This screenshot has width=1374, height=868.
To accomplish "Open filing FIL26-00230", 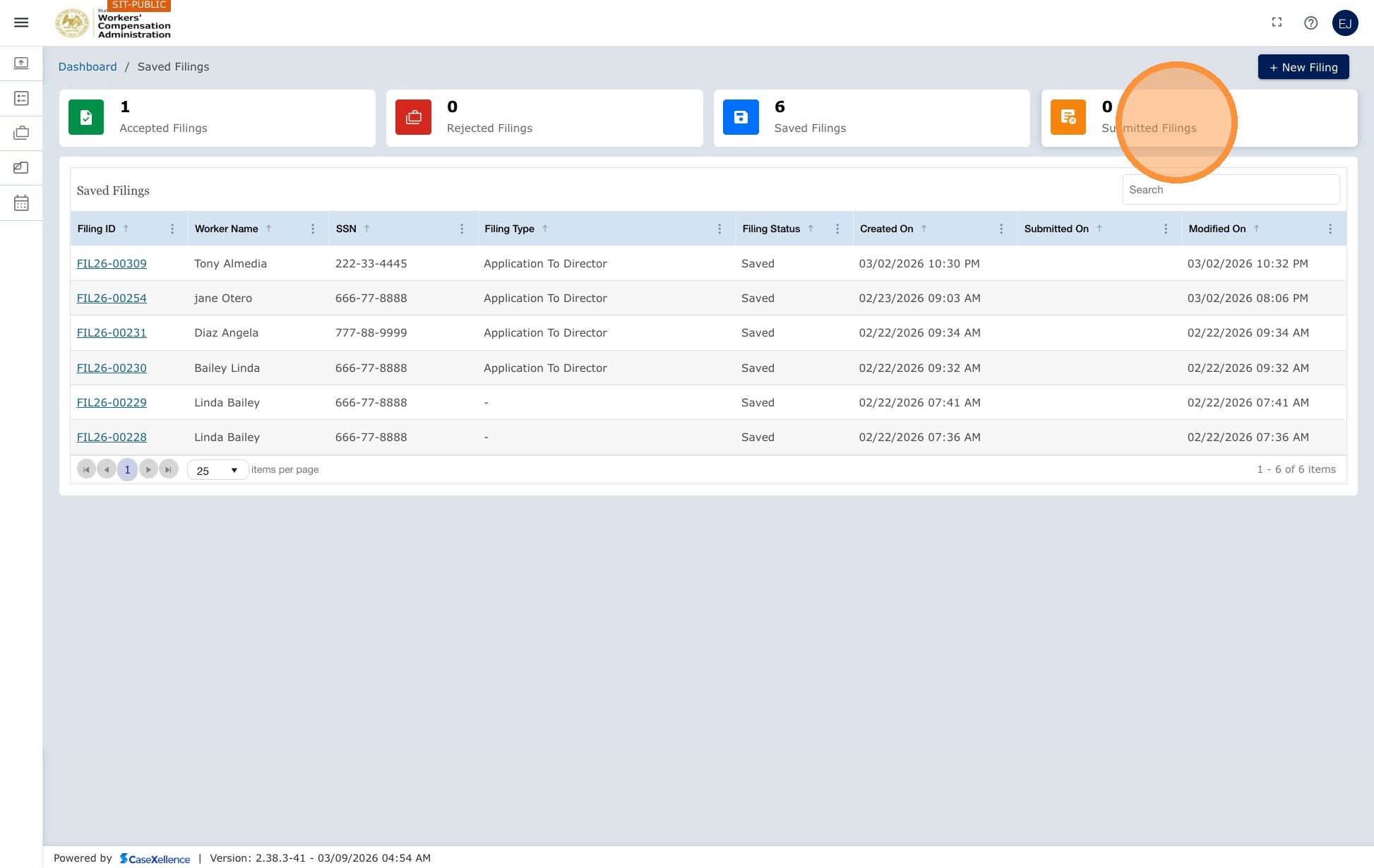I will pos(112,368).
